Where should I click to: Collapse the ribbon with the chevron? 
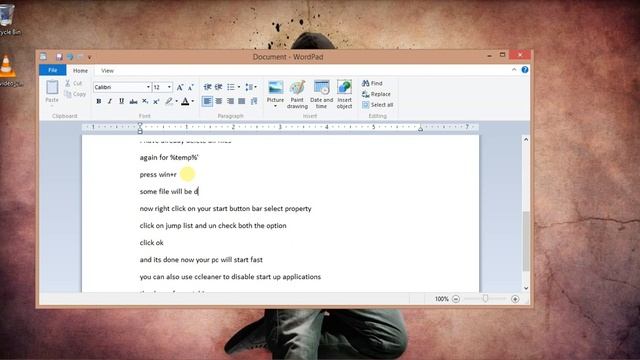point(514,70)
